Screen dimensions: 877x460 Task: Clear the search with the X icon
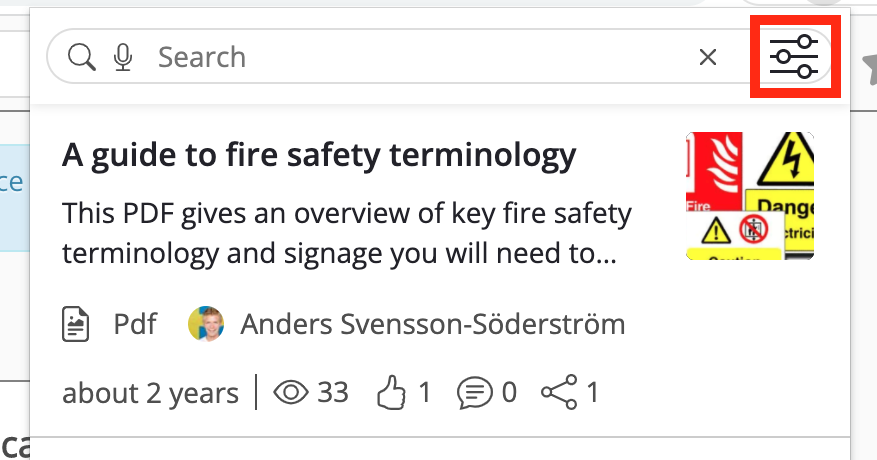pyautogui.click(x=708, y=57)
